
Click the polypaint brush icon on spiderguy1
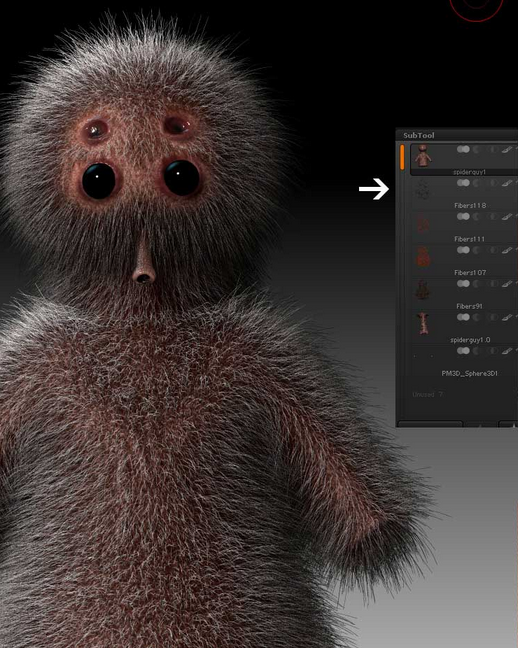tap(507, 150)
